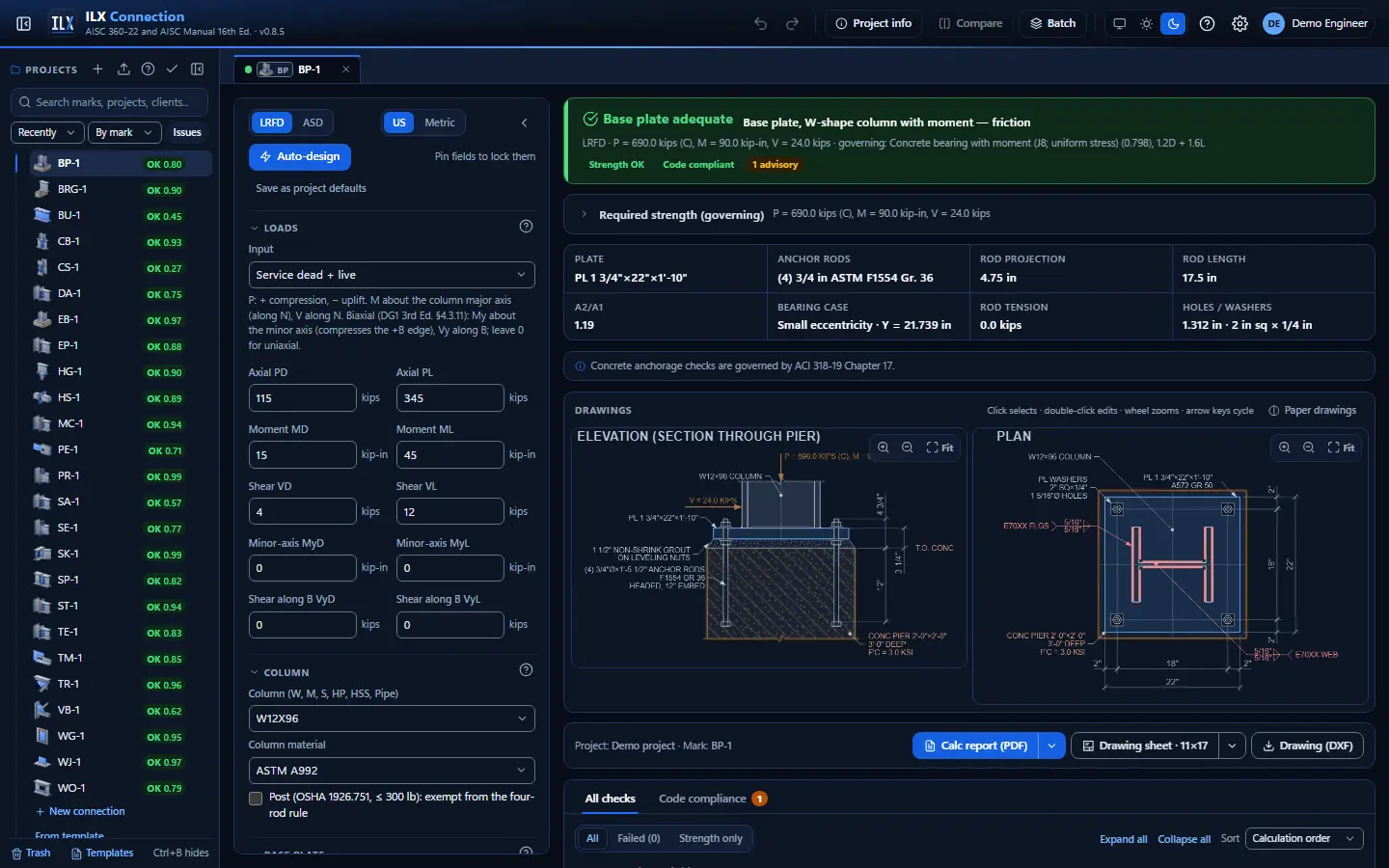The width and height of the screenshot is (1389, 868).
Task: Open the Service dead + live input dropdown
Action: (x=392, y=275)
